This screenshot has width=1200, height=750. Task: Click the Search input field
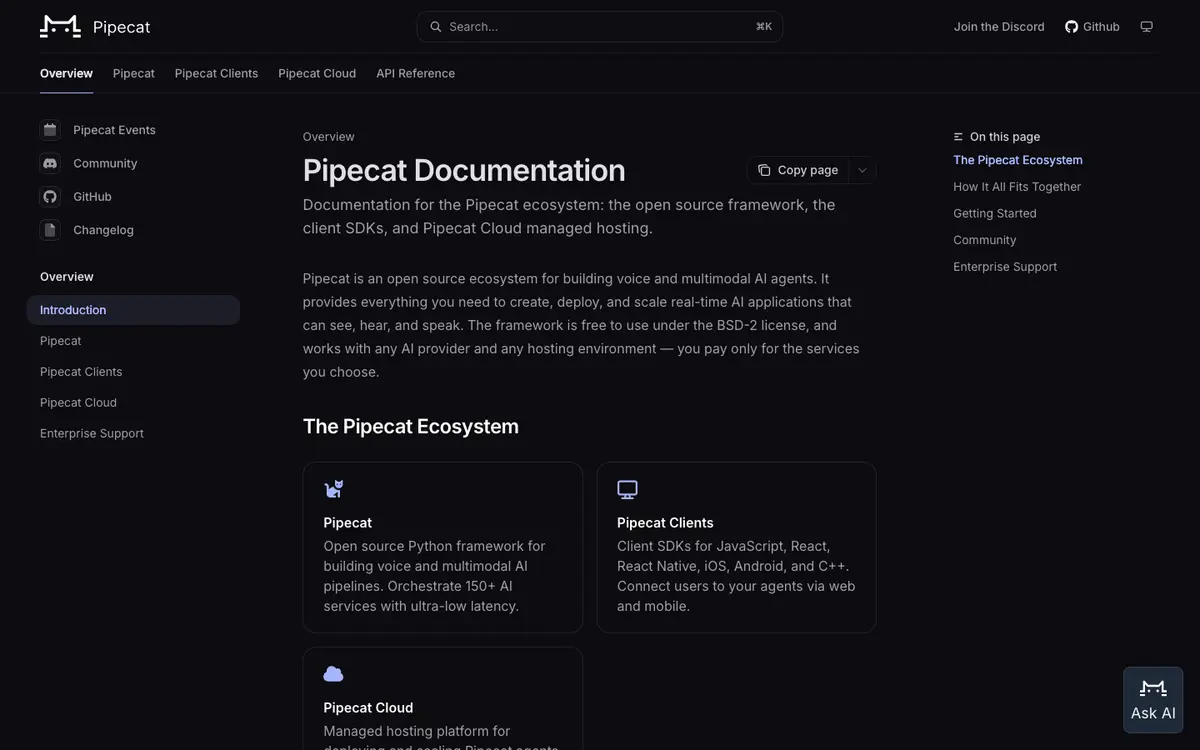coord(600,27)
